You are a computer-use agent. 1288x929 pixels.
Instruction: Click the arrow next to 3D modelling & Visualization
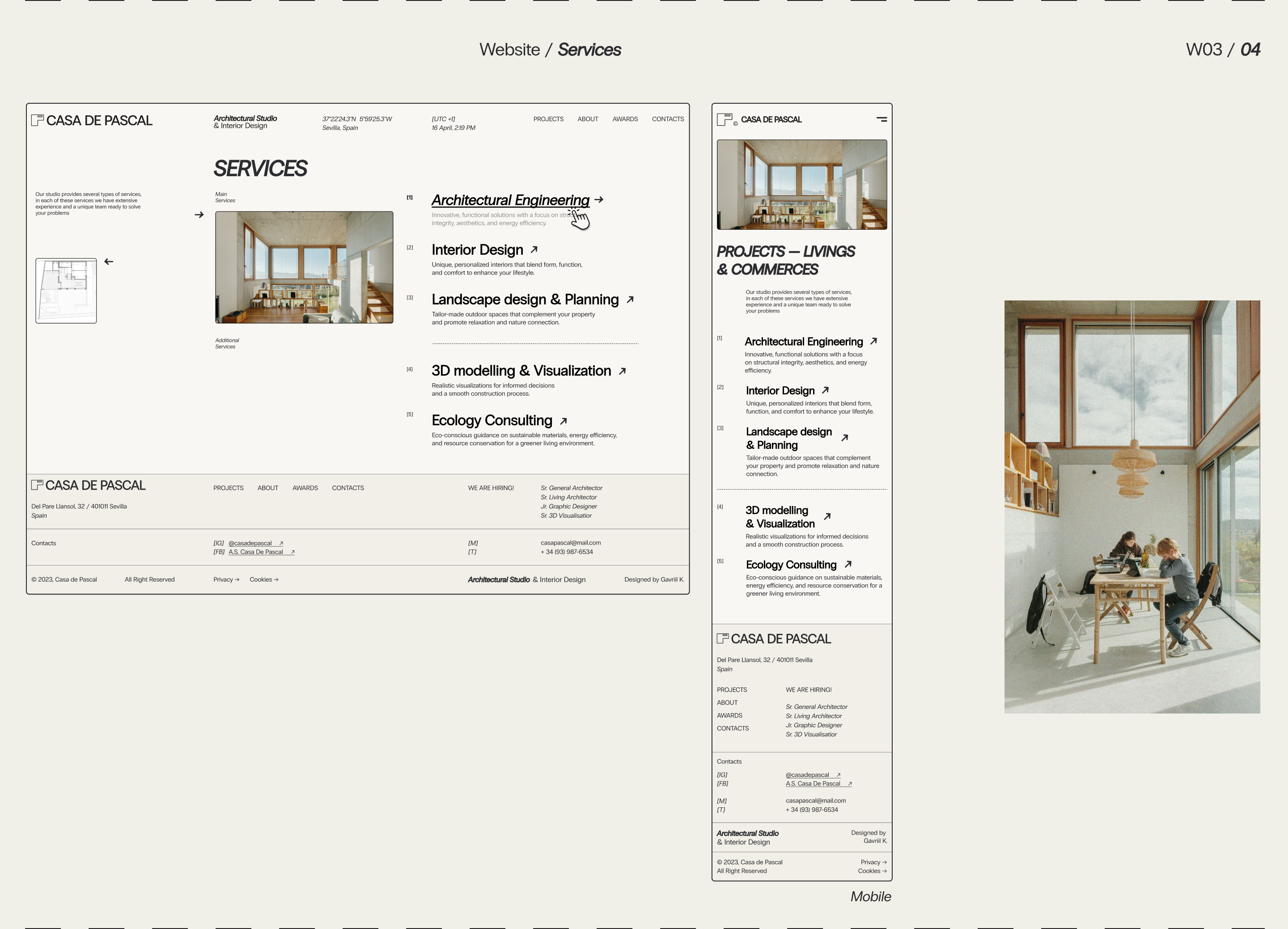623,372
